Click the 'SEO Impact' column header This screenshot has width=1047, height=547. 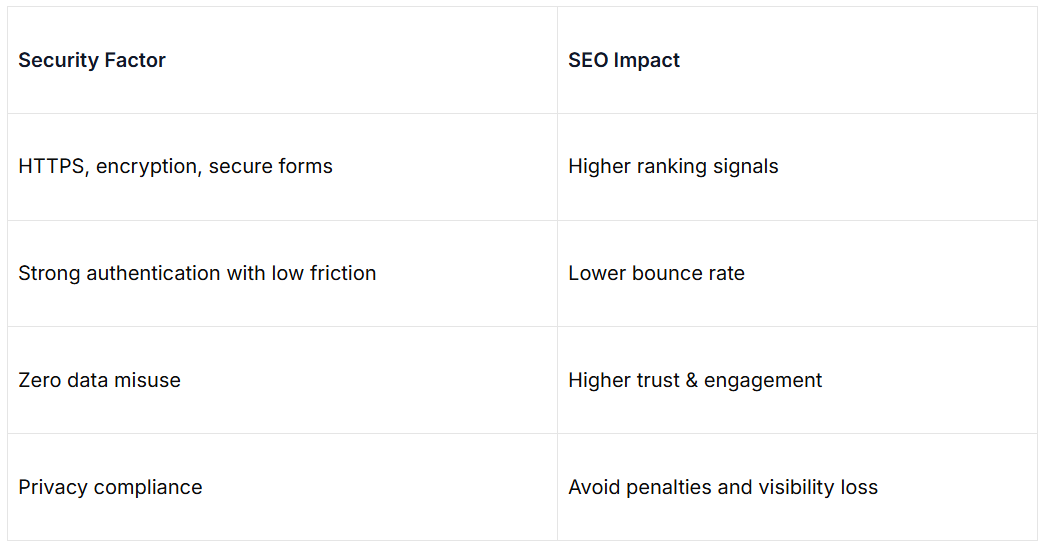point(624,60)
